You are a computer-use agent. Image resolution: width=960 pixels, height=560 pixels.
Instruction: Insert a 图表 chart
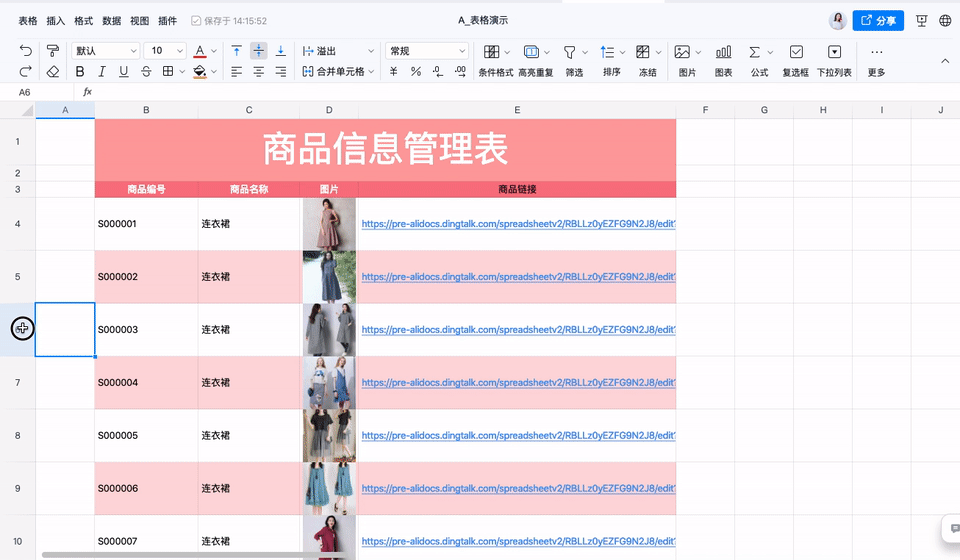(x=724, y=52)
